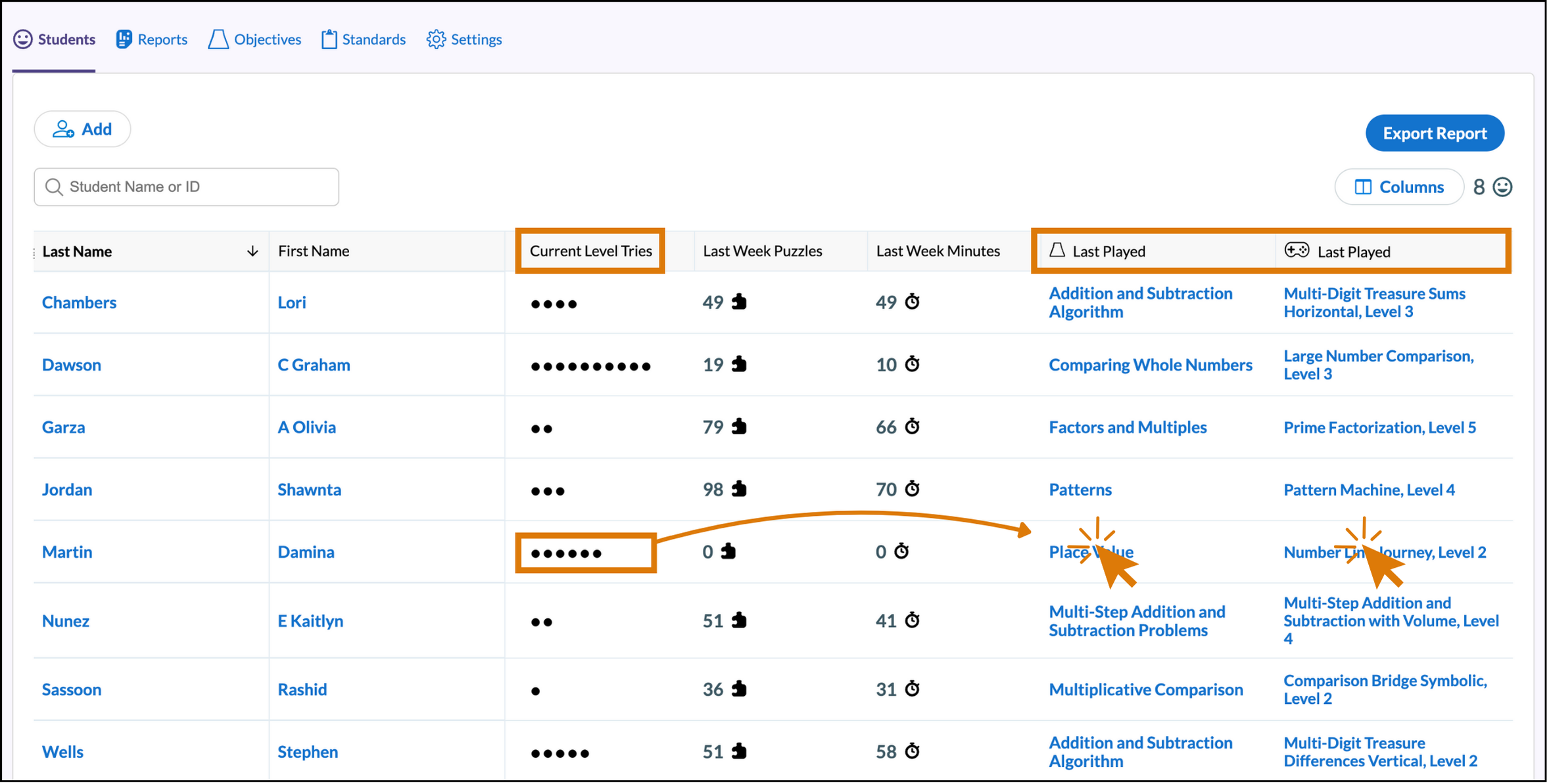1549x784 pixels.
Task: Open Prime Factorization, Level 5 link
Action: pyautogui.click(x=1379, y=428)
